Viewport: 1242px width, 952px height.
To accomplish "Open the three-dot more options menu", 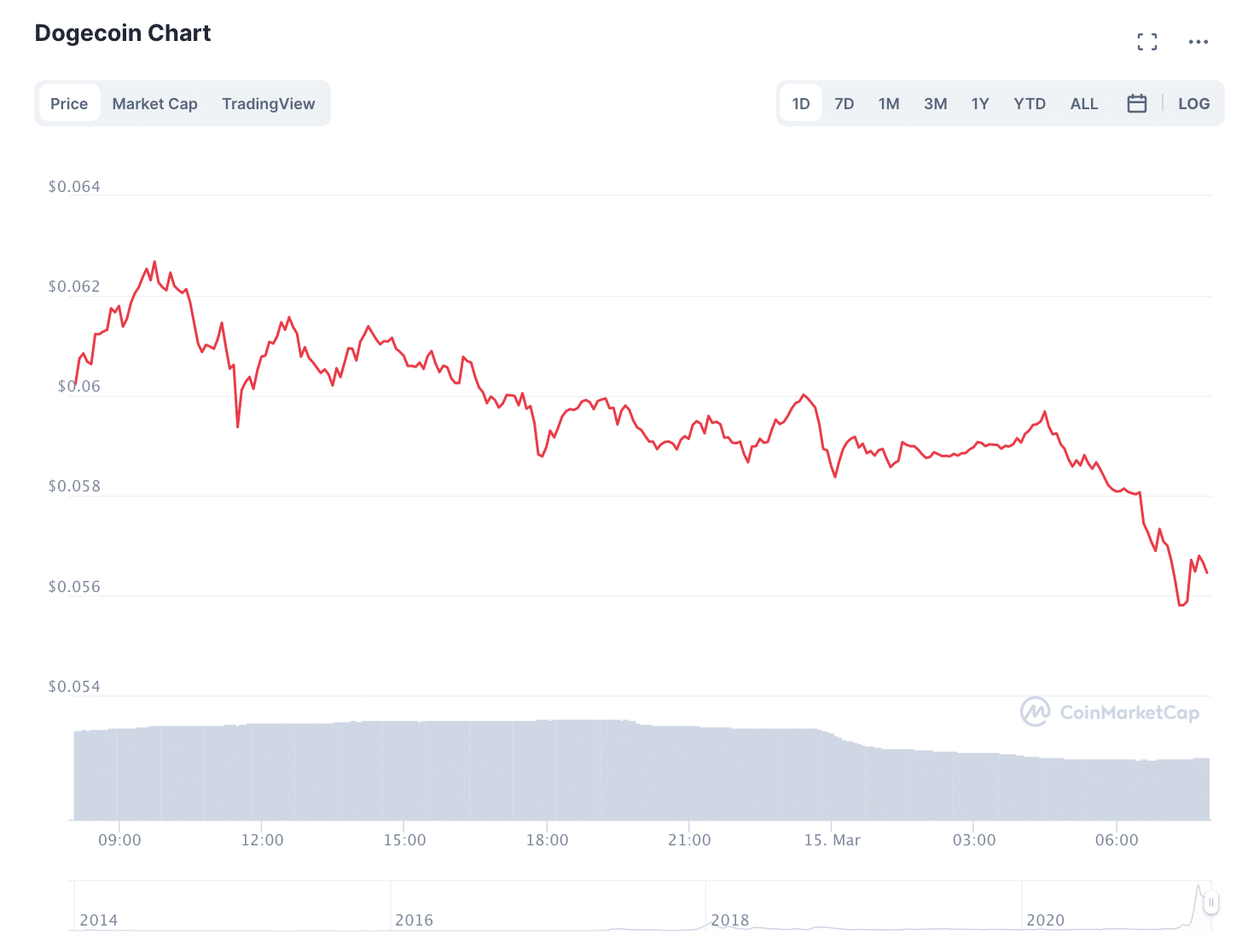I will [x=1198, y=42].
